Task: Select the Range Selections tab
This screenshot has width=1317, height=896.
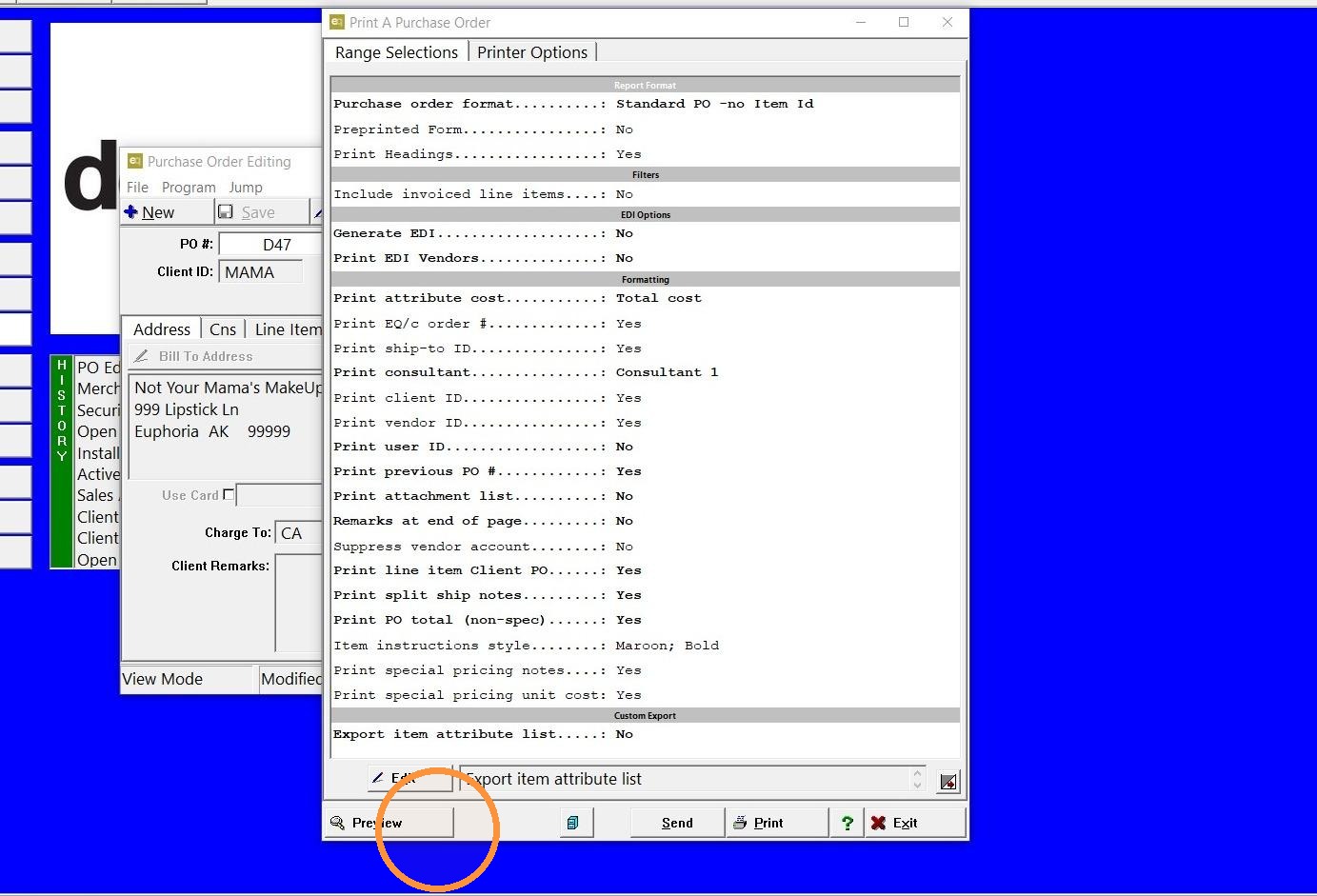Action: [396, 52]
